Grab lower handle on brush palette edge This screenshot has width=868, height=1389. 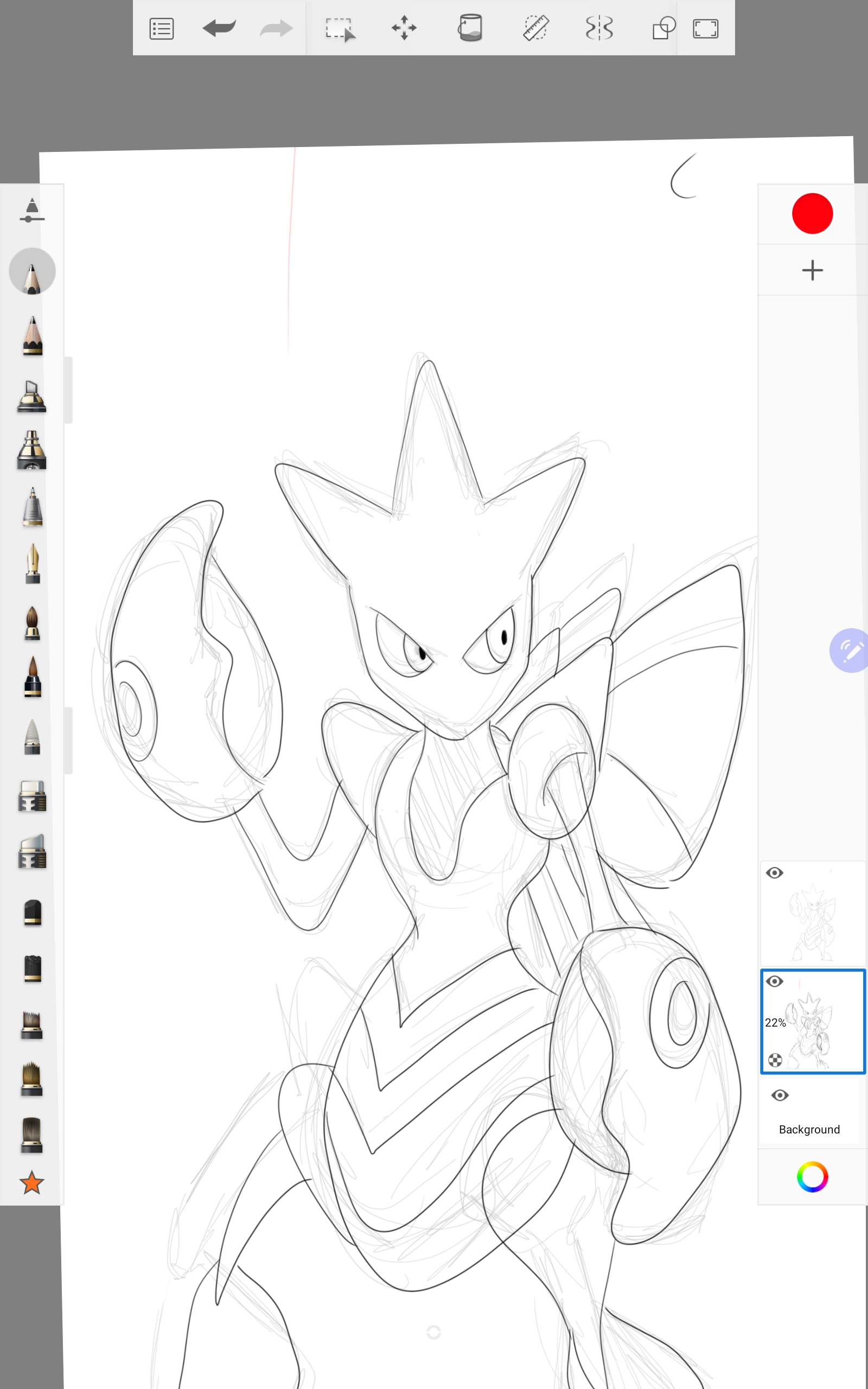(x=68, y=741)
